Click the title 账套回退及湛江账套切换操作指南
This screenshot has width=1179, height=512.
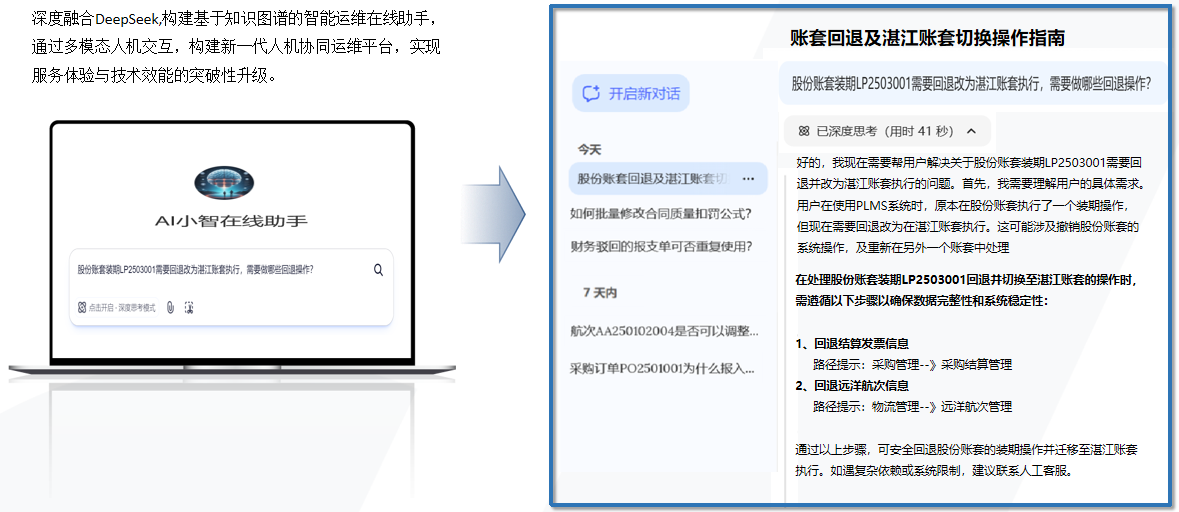926,38
